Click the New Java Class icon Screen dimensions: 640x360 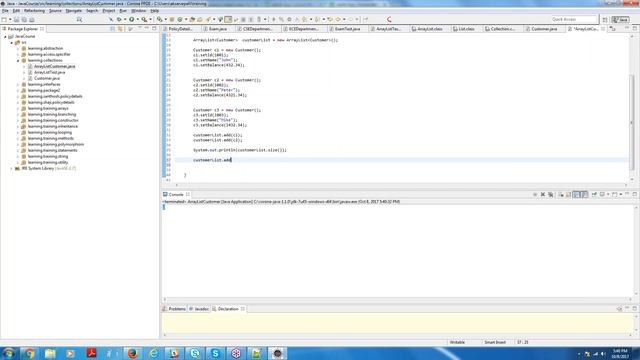pos(180,19)
